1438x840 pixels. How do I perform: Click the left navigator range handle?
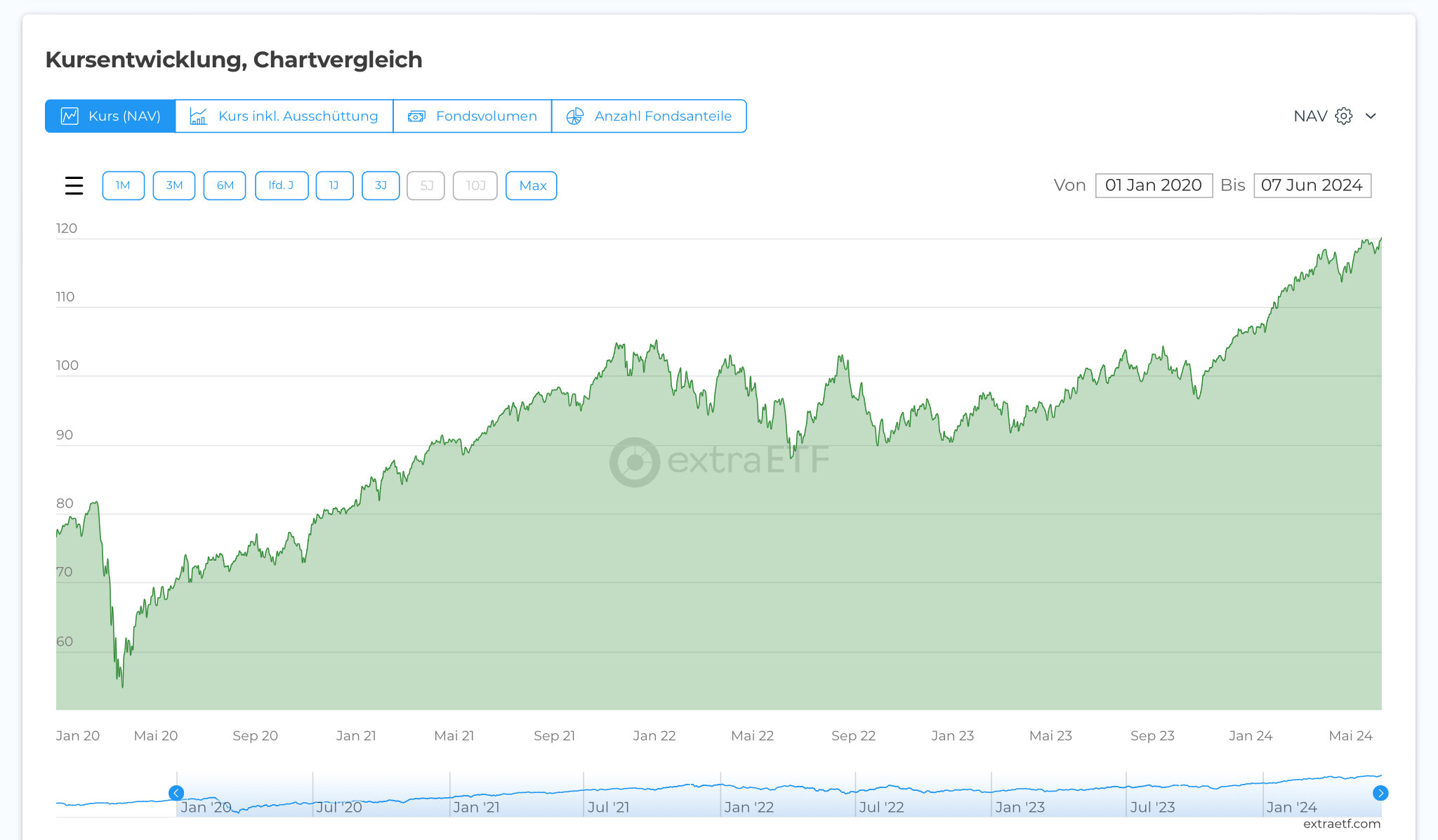176,793
